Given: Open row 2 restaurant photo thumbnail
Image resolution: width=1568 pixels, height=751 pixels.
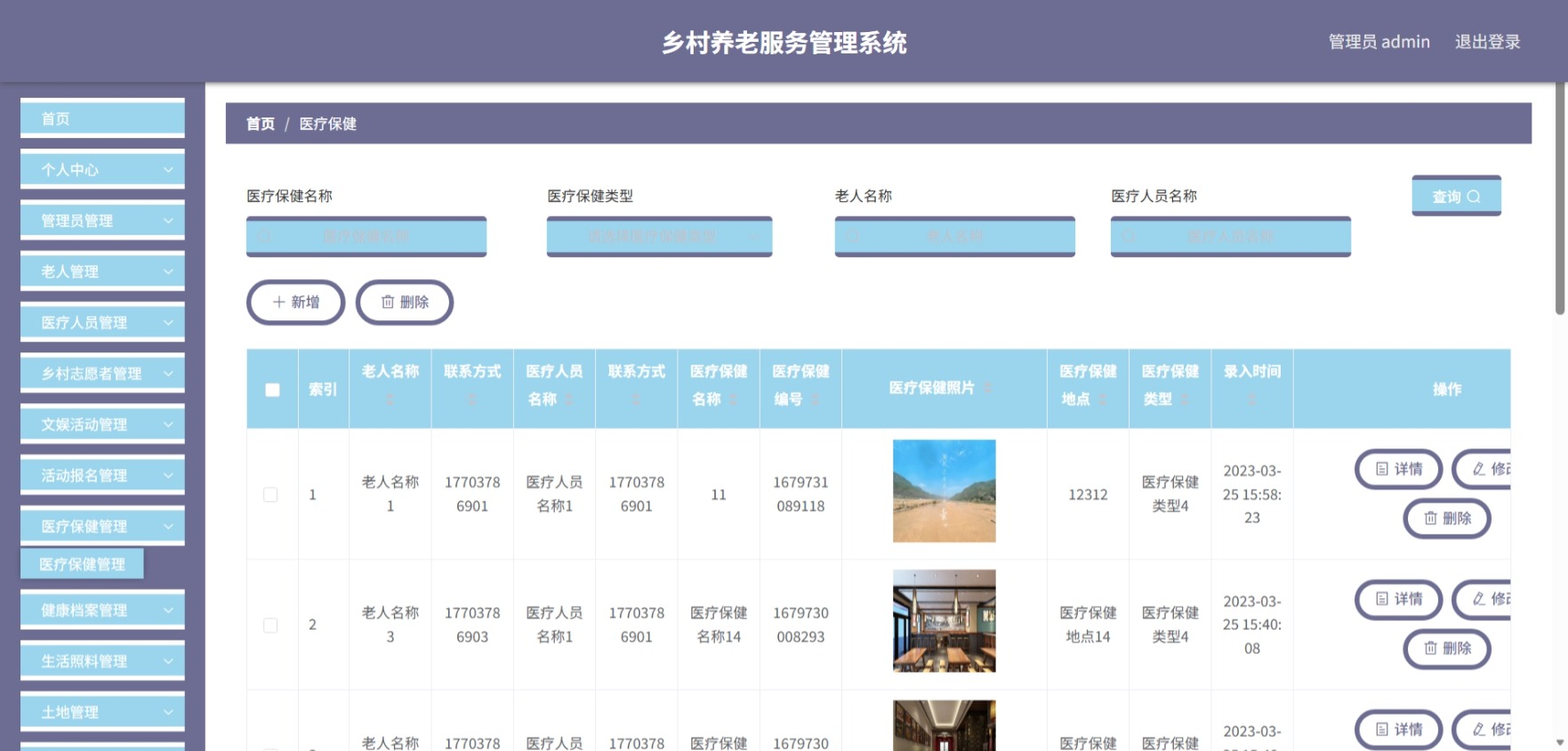Looking at the screenshot, I should click(944, 621).
